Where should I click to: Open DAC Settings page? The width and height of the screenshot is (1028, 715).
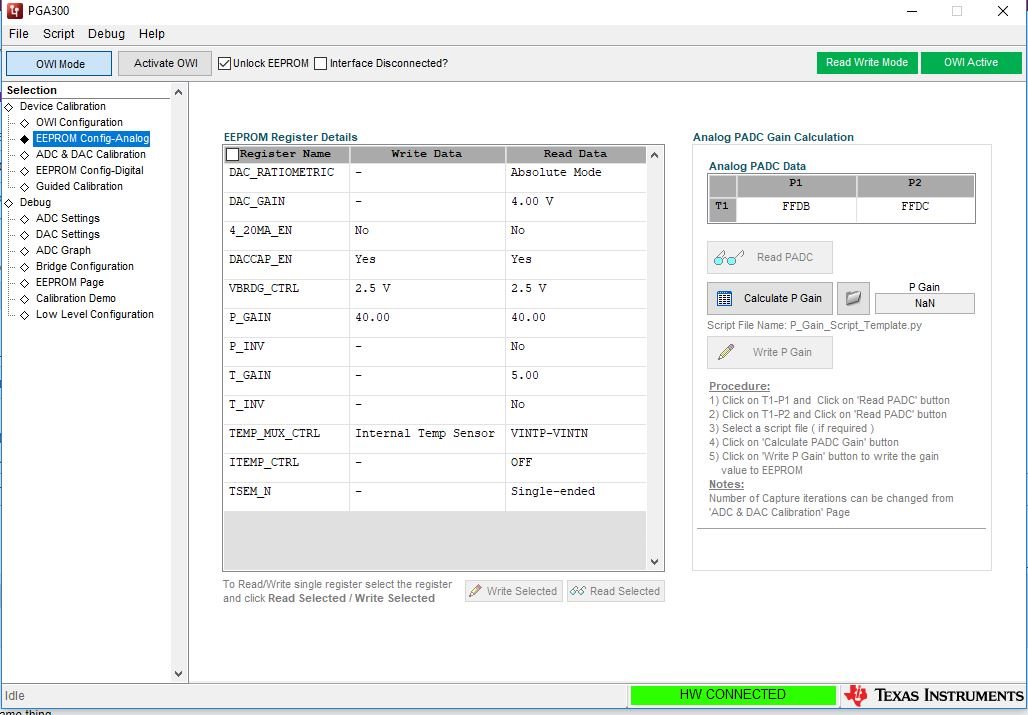(x=68, y=235)
